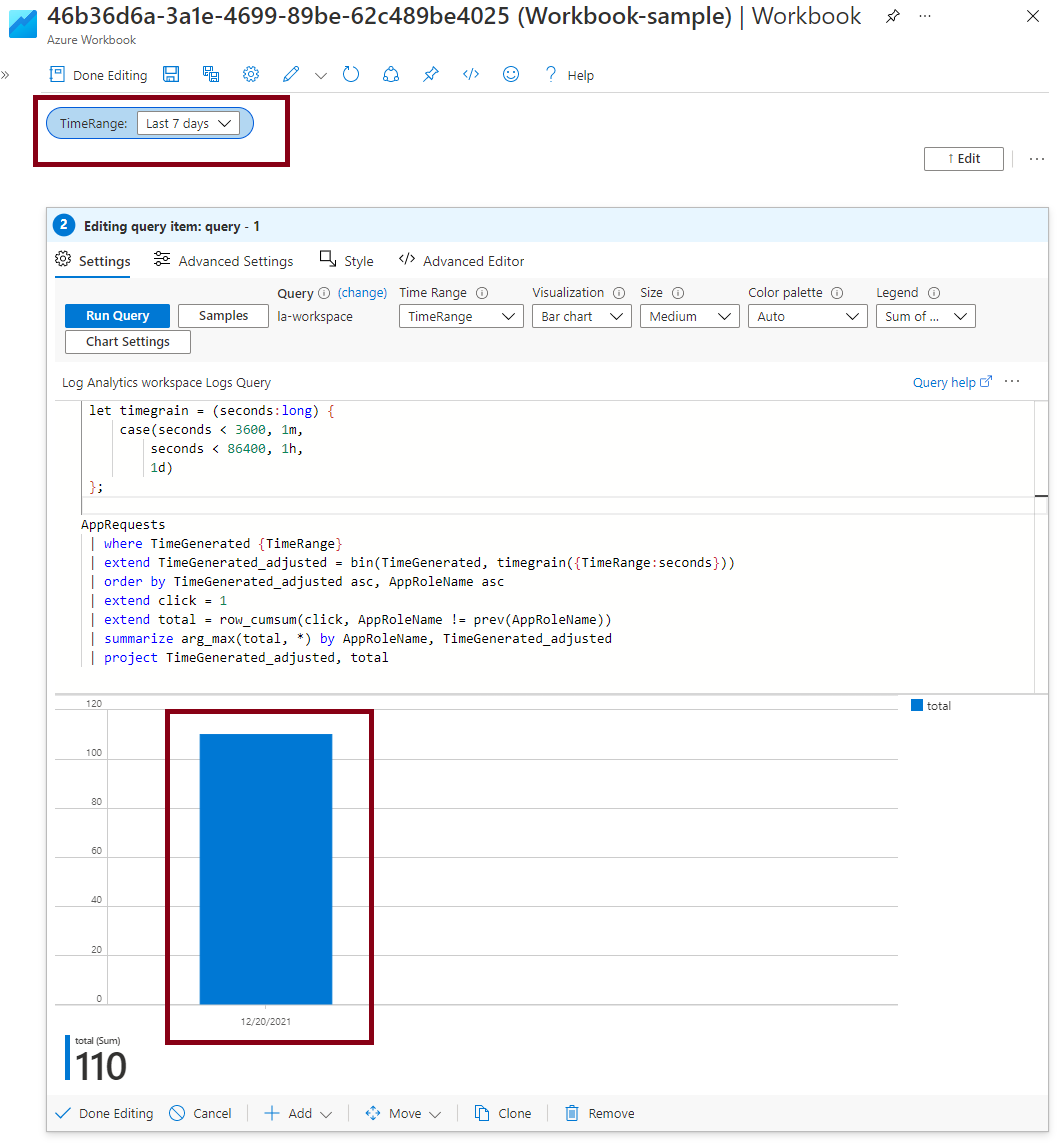1061x1145 pixels.
Task: Open the Add dropdown at bottom
Action: [298, 1113]
